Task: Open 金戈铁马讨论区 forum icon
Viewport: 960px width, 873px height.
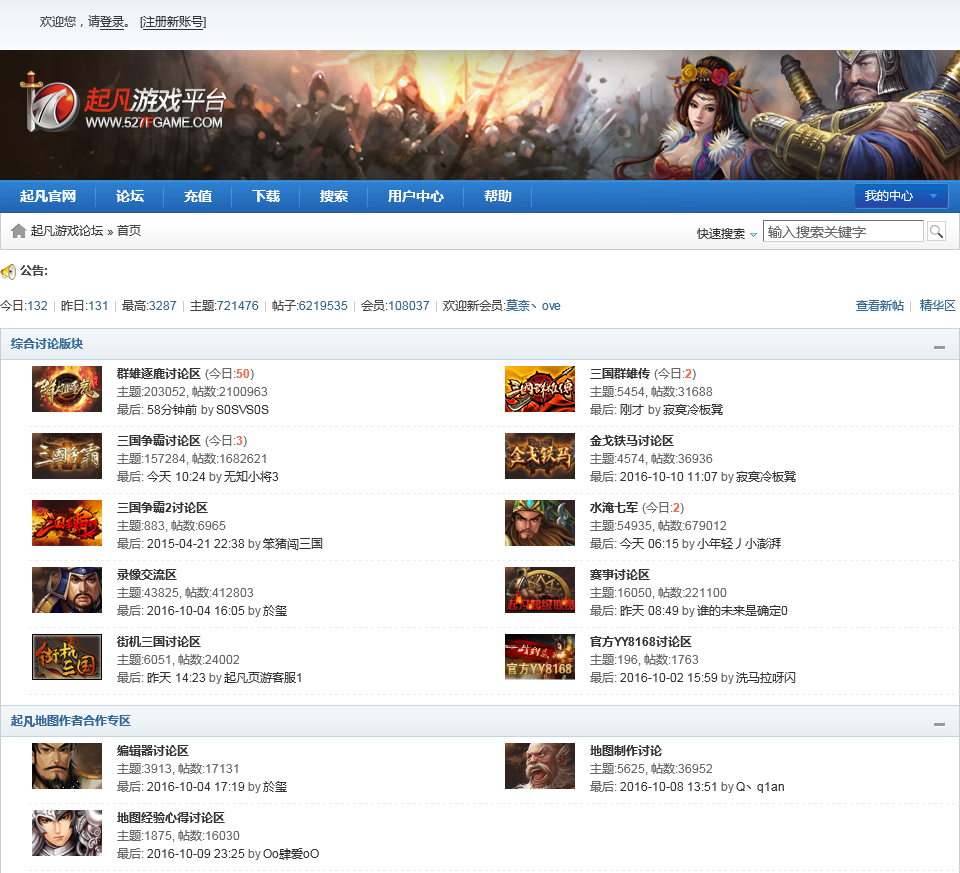Action: [540, 456]
